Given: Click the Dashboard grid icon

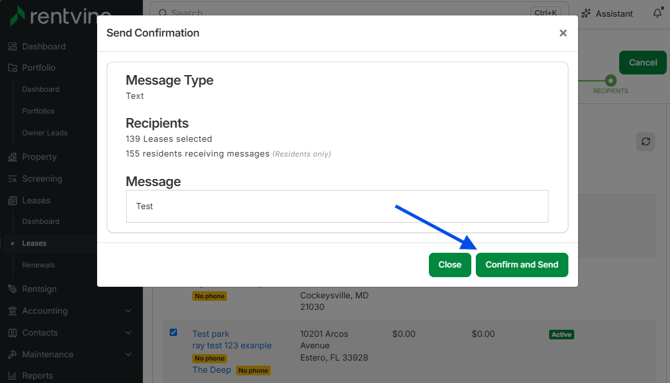Looking at the screenshot, I should point(12,47).
